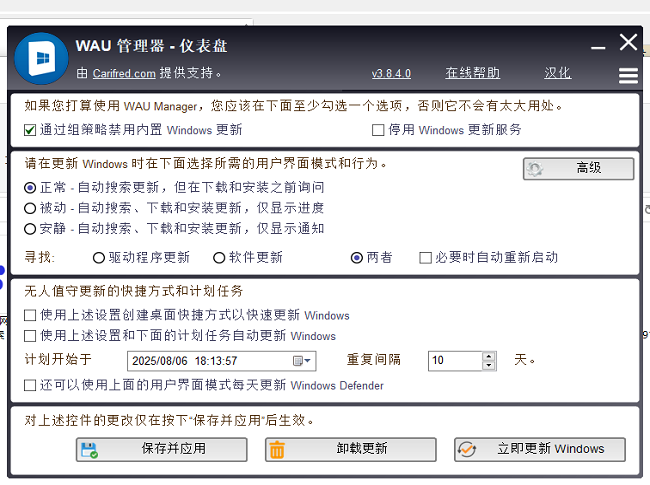Open the calendar dropdown of 计划开始于
Screen dimensions: 650x485
pos(302,361)
